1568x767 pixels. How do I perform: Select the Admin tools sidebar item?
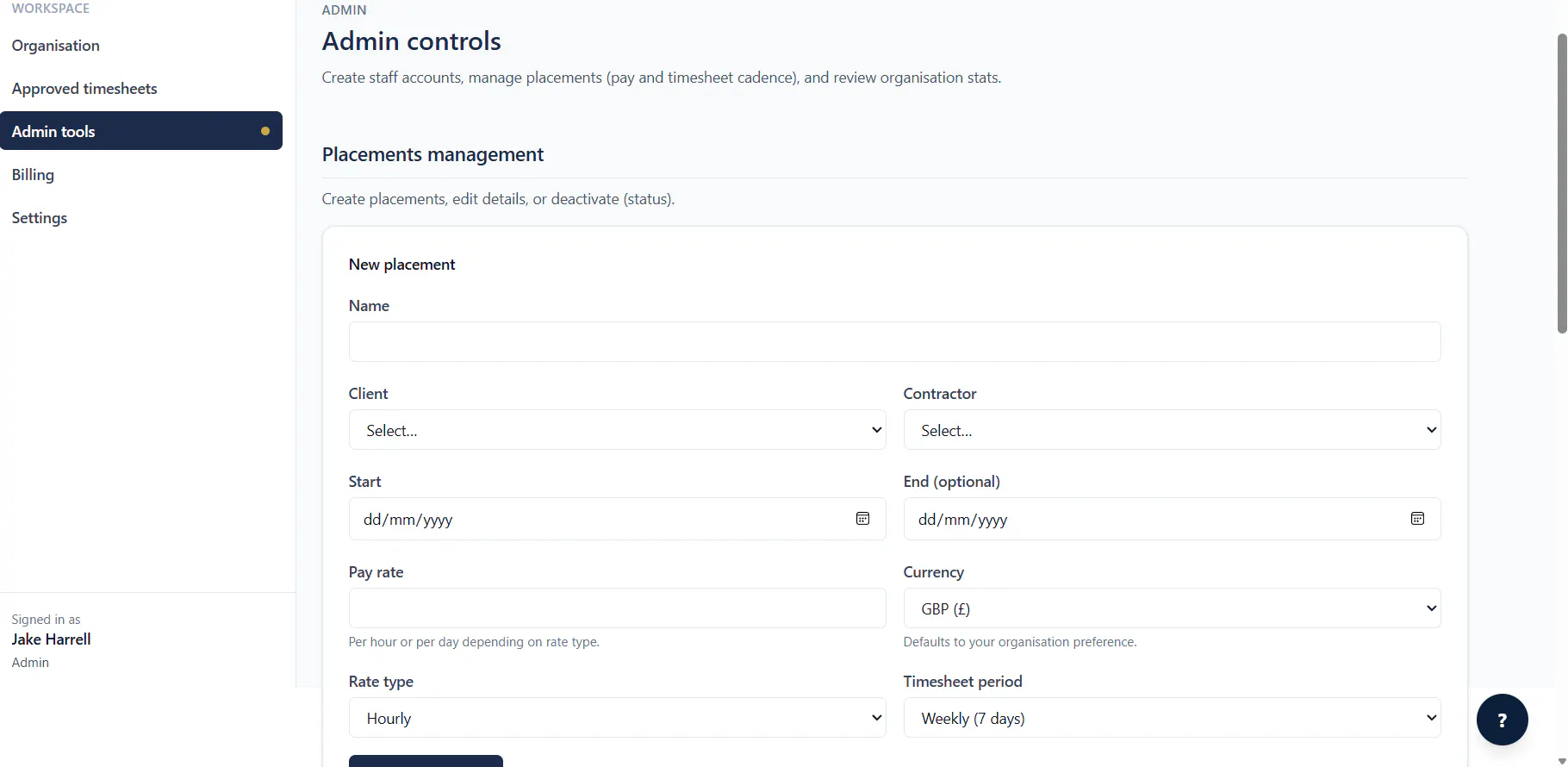141,131
